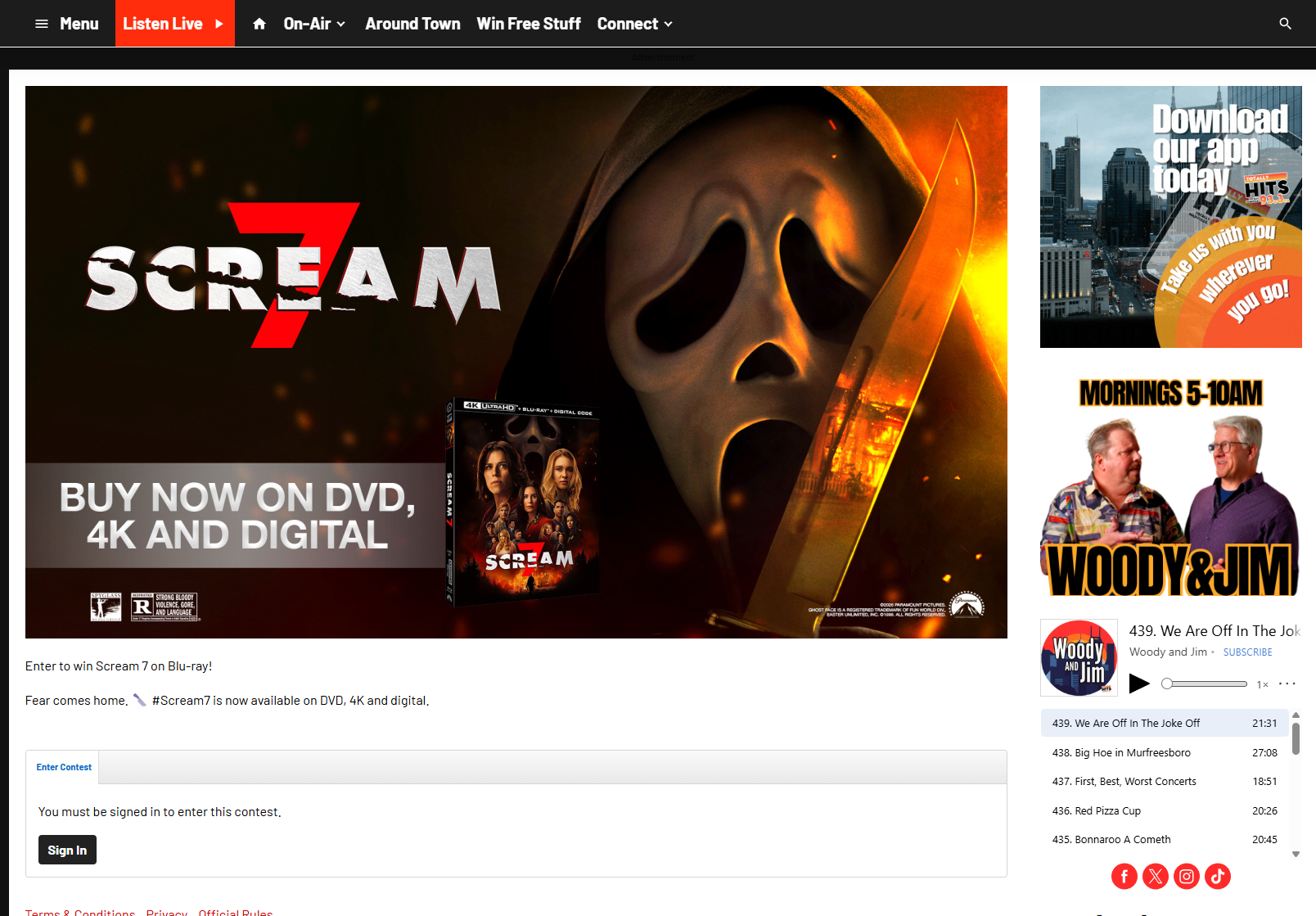Screen dimensions: 1316x916
Task: Click the Scream 7 contest banner image
Action: coord(516,362)
